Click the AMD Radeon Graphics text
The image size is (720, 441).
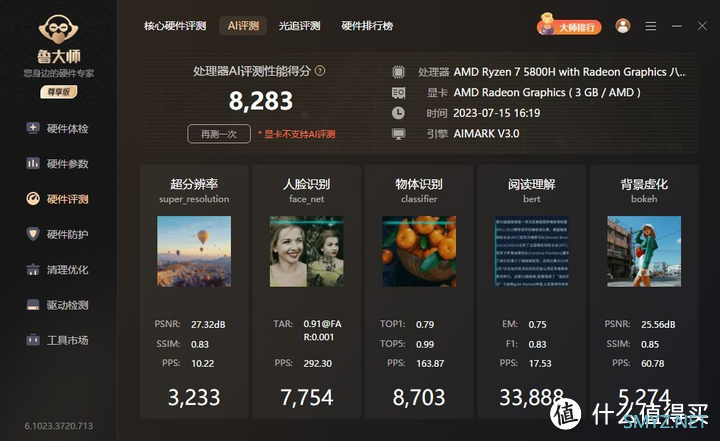[547, 93]
